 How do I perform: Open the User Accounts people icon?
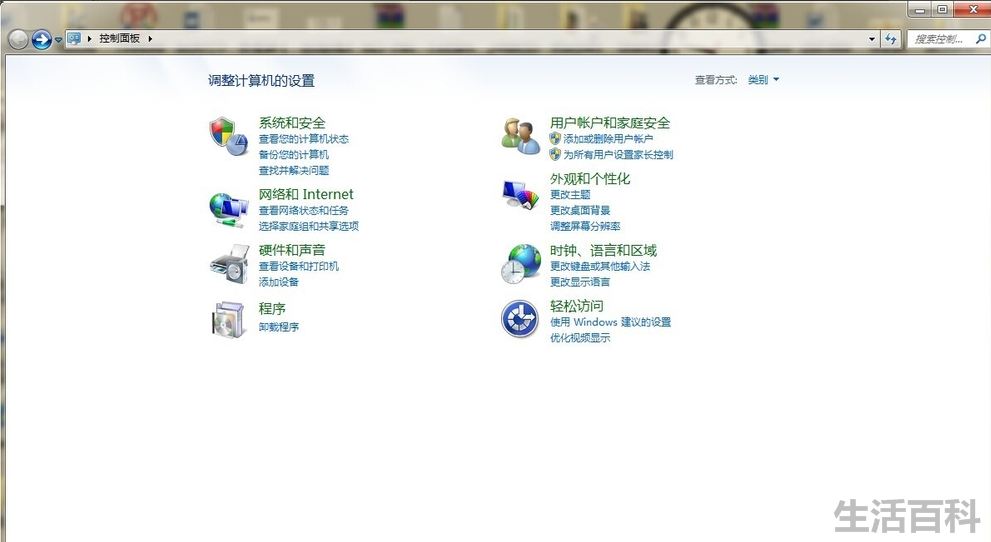click(x=521, y=136)
